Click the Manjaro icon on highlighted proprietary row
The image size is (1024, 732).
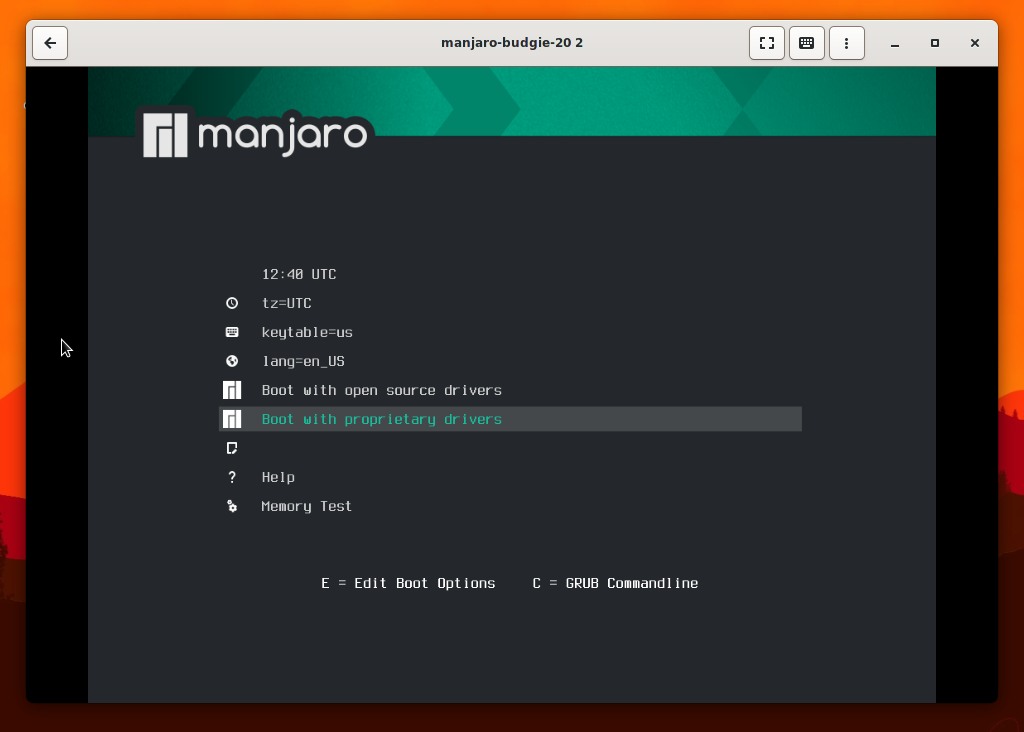232,419
